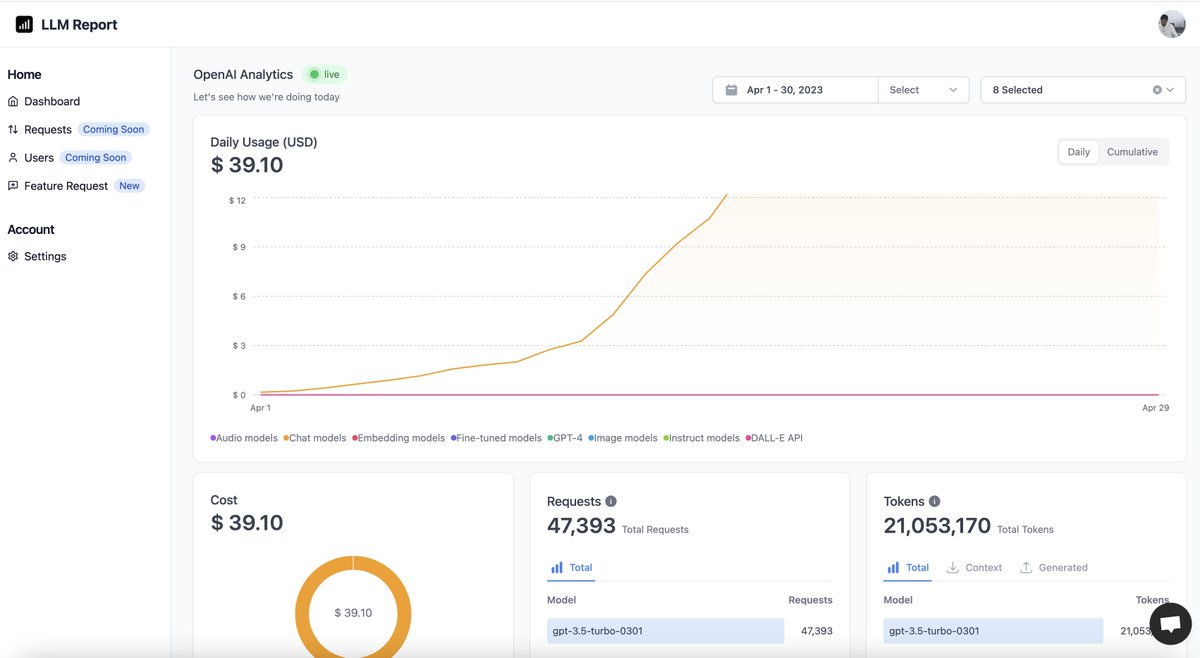Click the green live status badge
This screenshot has height=658, width=1200.
click(324, 74)
